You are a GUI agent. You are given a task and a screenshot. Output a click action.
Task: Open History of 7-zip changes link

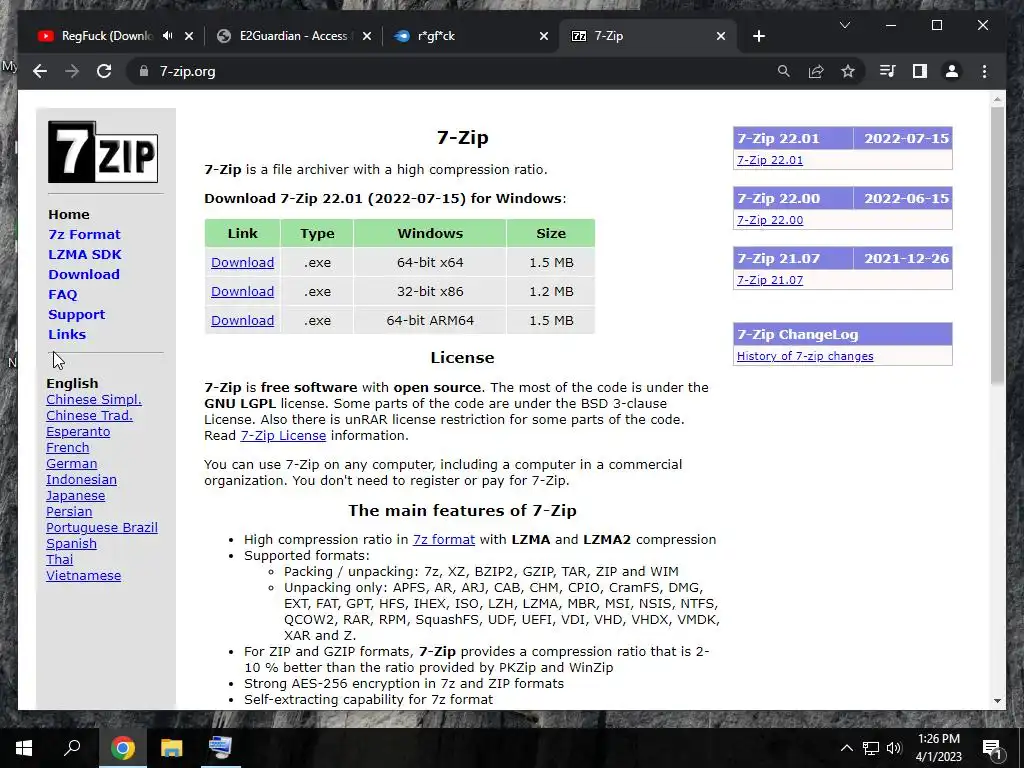point(805,356)
